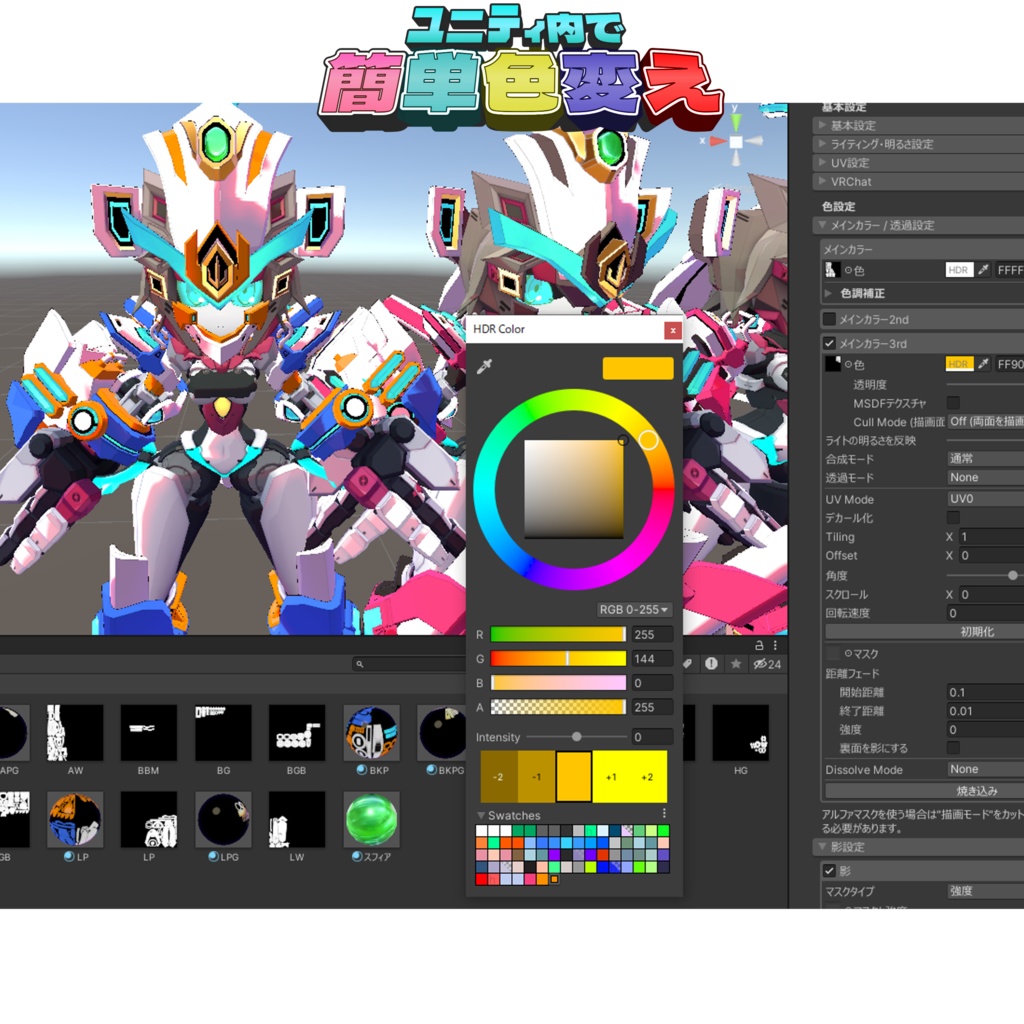Select the black LP texture asset
Viewport: 1024px width, 1024px height.
pyautogui.click(x=149, y=819)
